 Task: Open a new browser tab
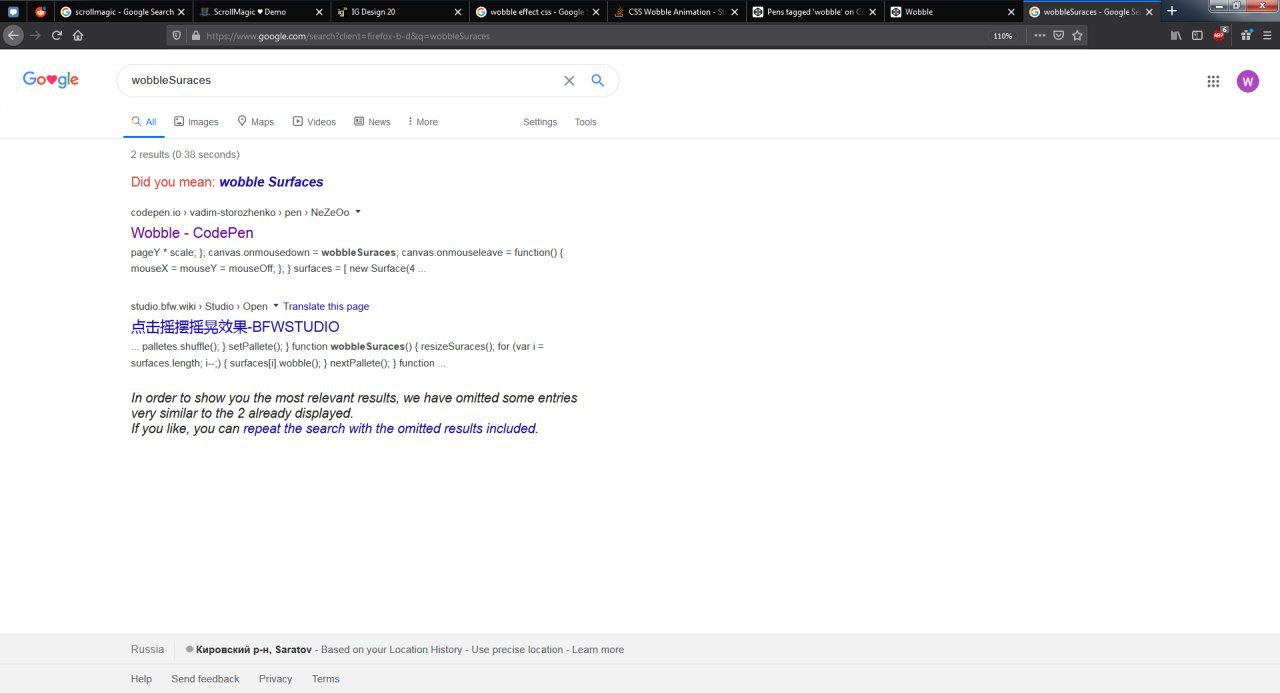(1171, 11)
